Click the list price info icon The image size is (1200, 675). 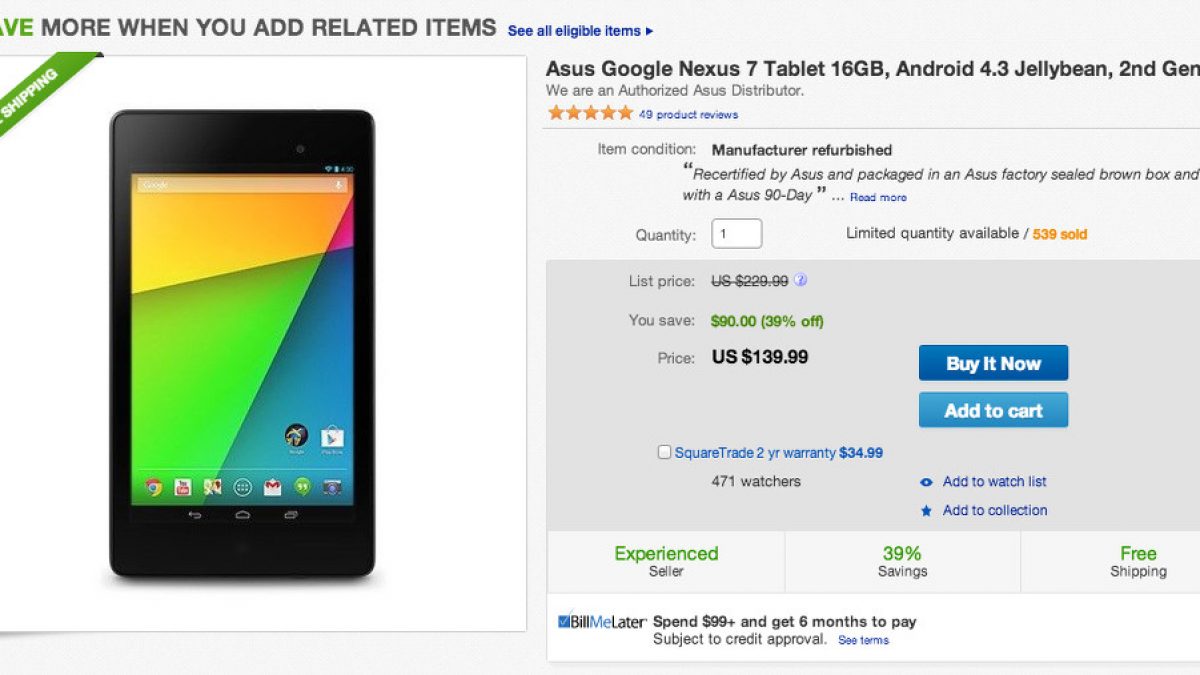click(x=801, y=281)
